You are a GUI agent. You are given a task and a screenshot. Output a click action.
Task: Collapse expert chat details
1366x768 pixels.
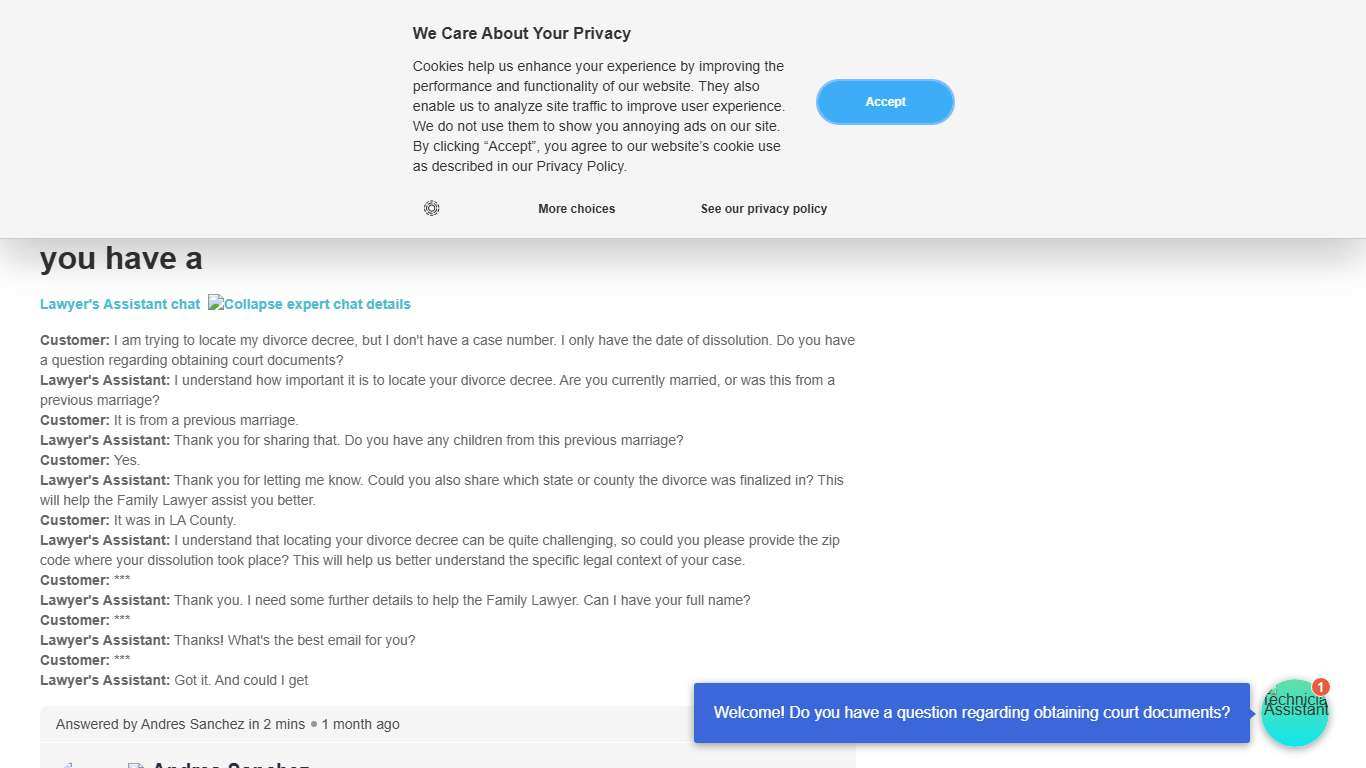click(310, 304)
